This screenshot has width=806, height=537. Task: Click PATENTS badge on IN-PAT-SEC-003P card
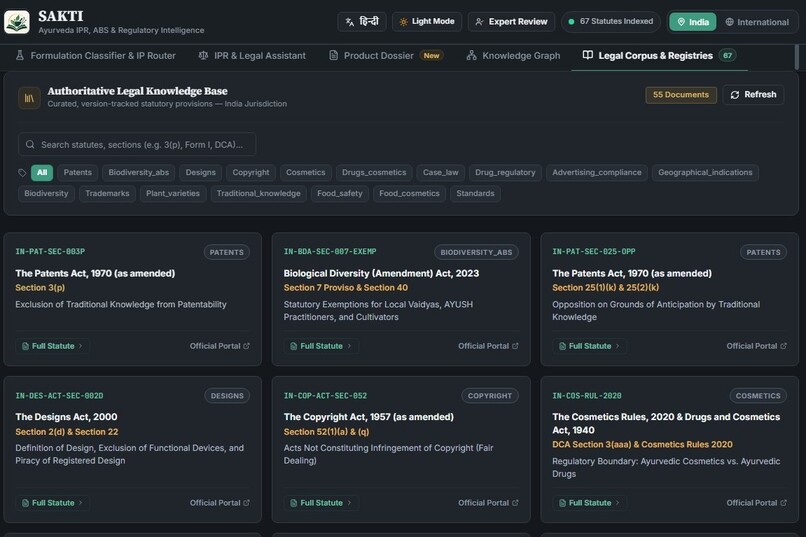(227, 252)
